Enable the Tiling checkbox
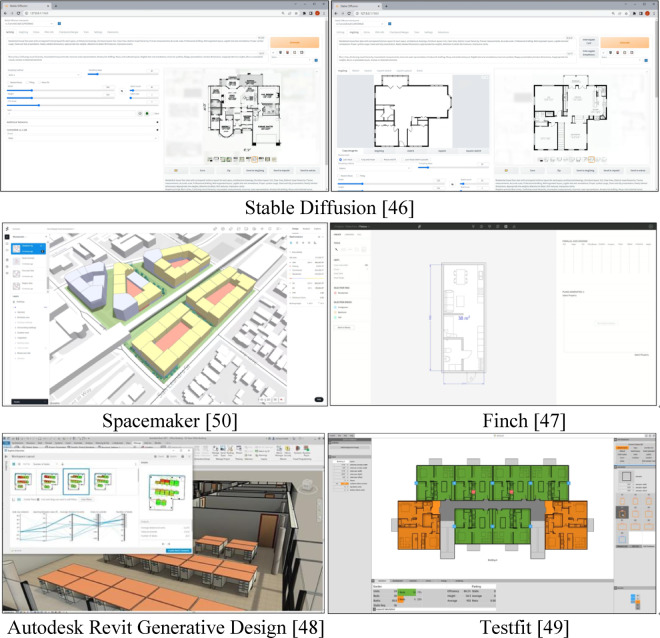 (x=27, y=82)
